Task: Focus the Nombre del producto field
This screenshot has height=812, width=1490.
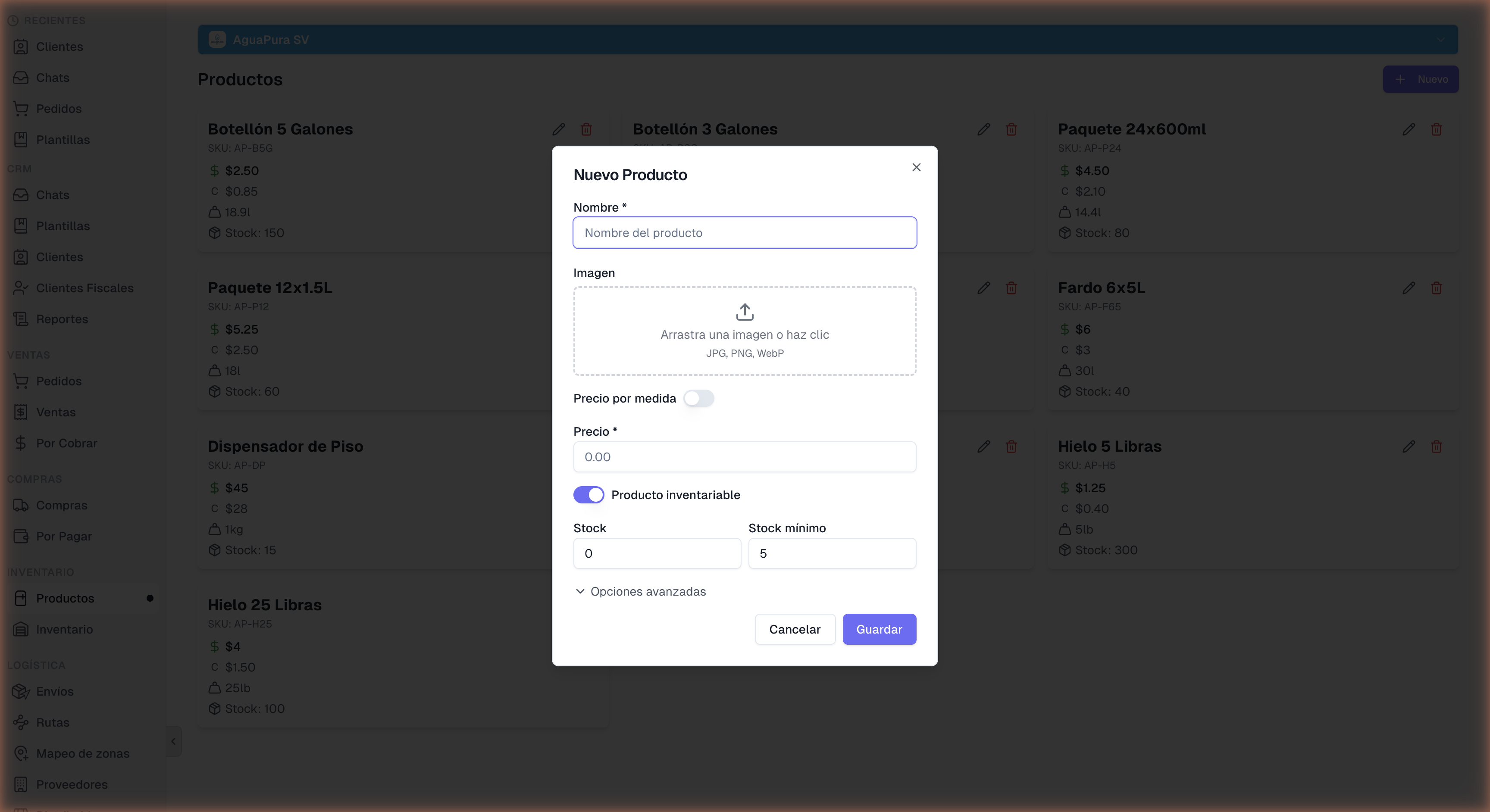Action: point(745,233)
